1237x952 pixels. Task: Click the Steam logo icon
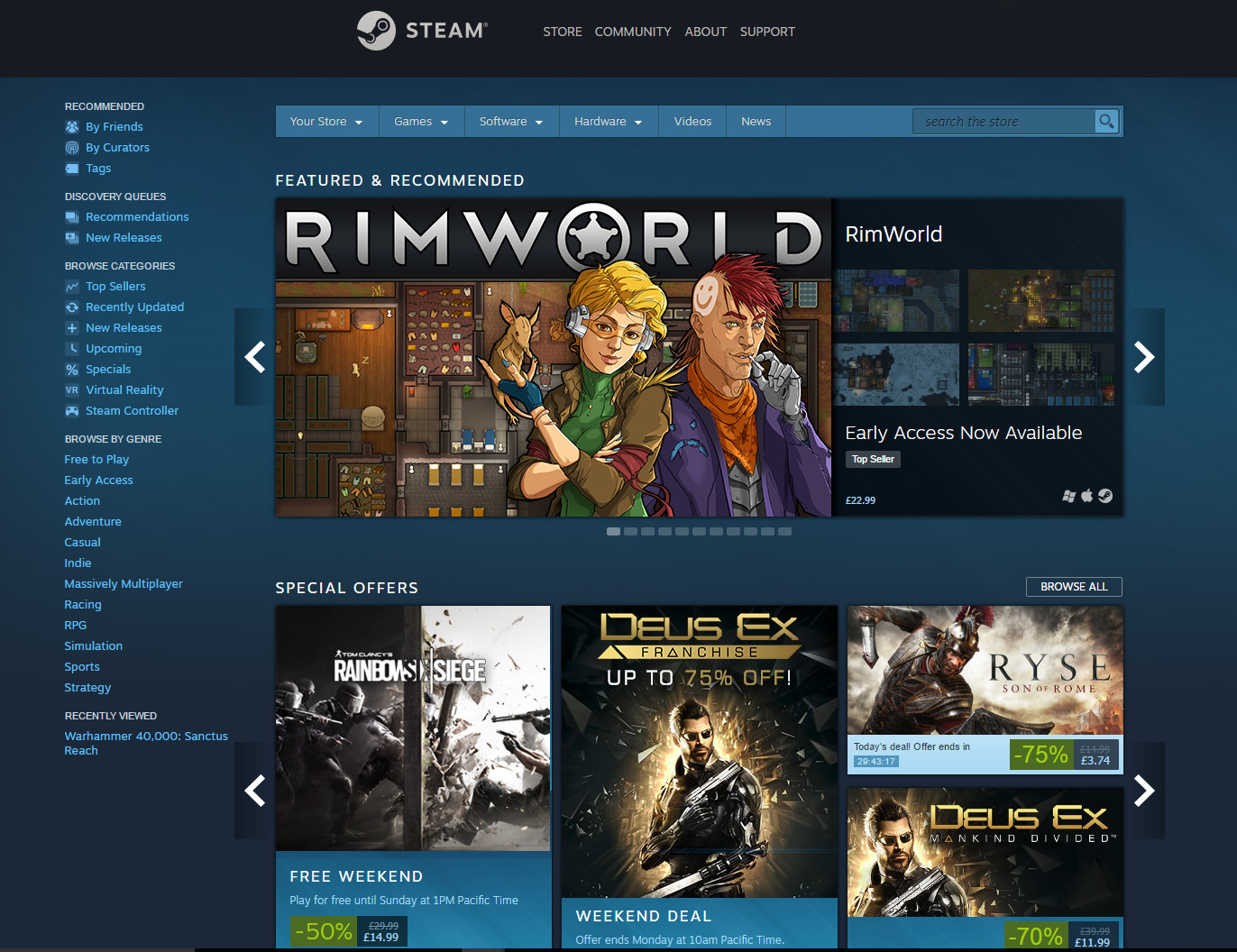(x=376, y=31)
